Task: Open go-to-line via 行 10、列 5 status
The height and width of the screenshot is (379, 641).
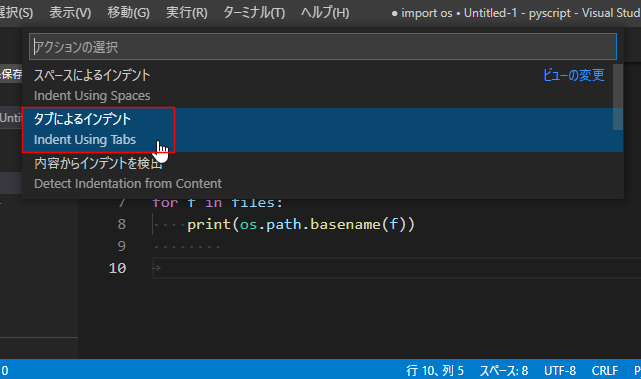Action: [435, 371]
